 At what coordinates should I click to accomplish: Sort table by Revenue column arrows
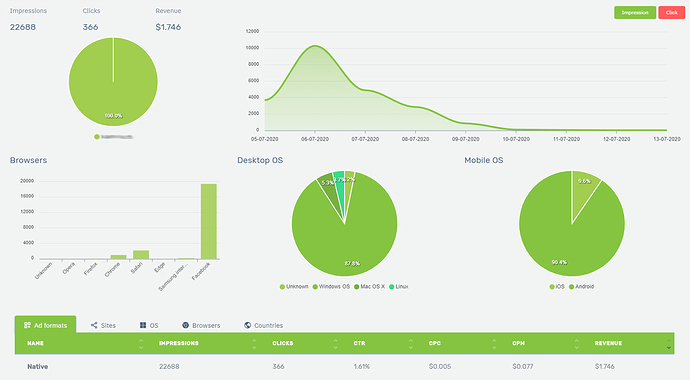(x=669, y=343)
